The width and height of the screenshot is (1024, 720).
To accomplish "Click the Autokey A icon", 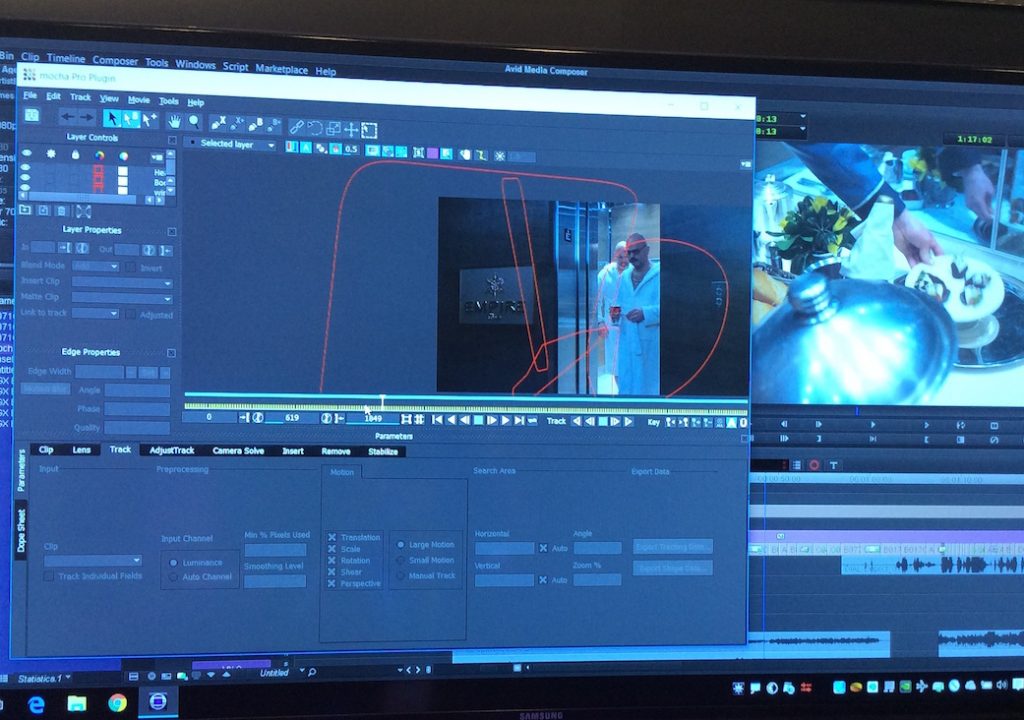I will point(732,423).
